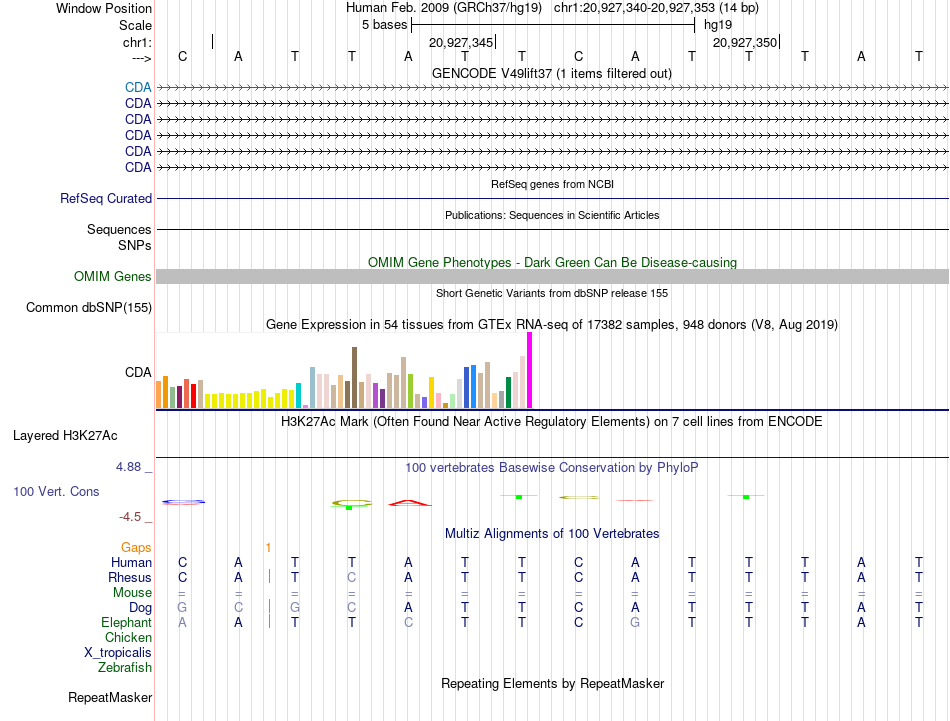Click the 100 Vert. Cons label
The height and width of the screenshot is (721, 950).
tap(56, 491)
